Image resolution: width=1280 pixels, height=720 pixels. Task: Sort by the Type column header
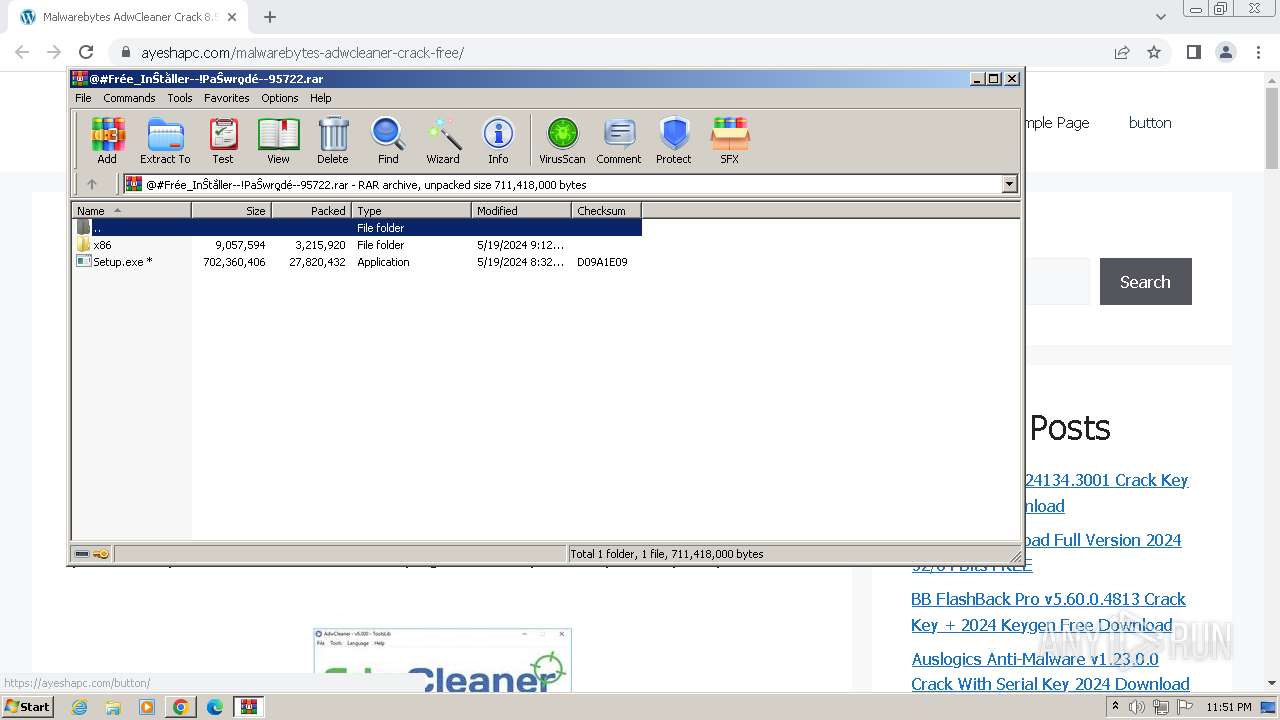click(411, 210)
